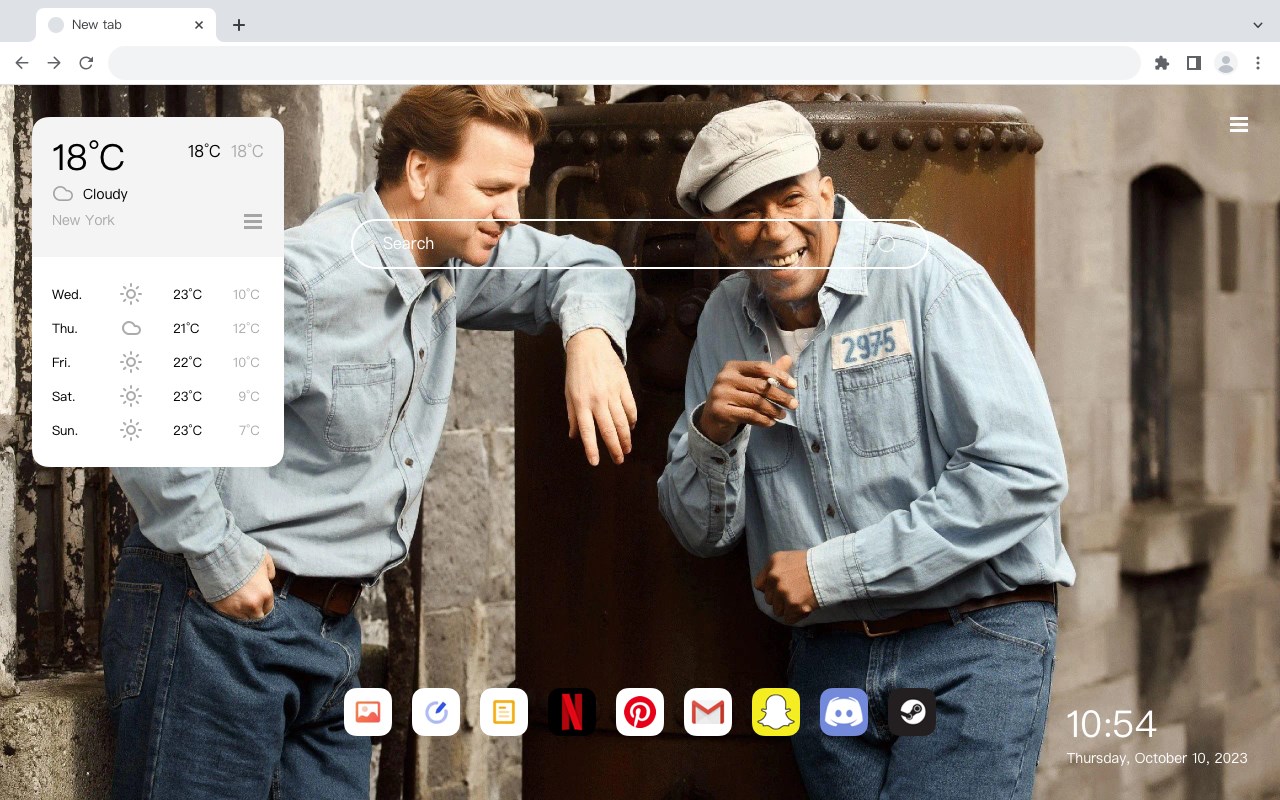Click the sun icon in the Sat. row
The image size is (1280, 800).
[x=131, y=396]
